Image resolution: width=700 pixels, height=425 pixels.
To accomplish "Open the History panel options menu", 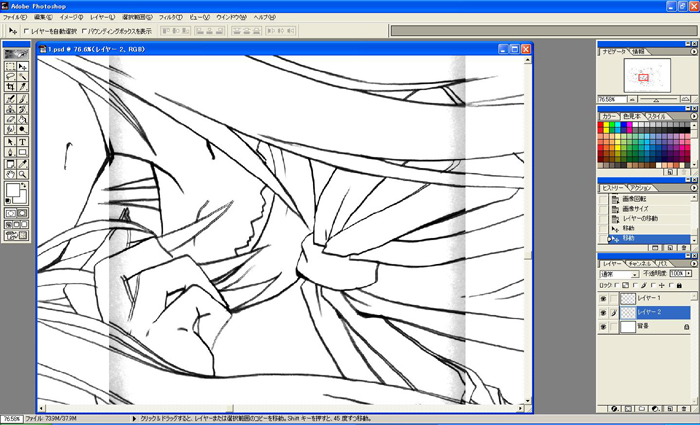I will tap(694, 188).
